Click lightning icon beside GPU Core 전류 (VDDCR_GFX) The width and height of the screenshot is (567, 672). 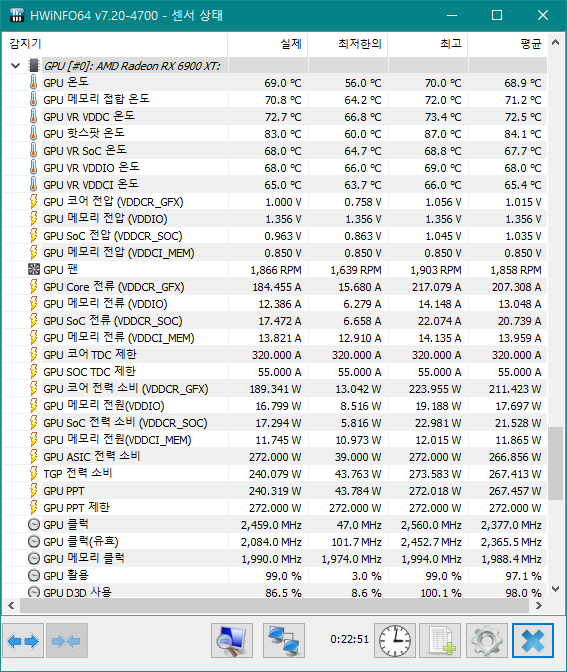coord(33,286)
